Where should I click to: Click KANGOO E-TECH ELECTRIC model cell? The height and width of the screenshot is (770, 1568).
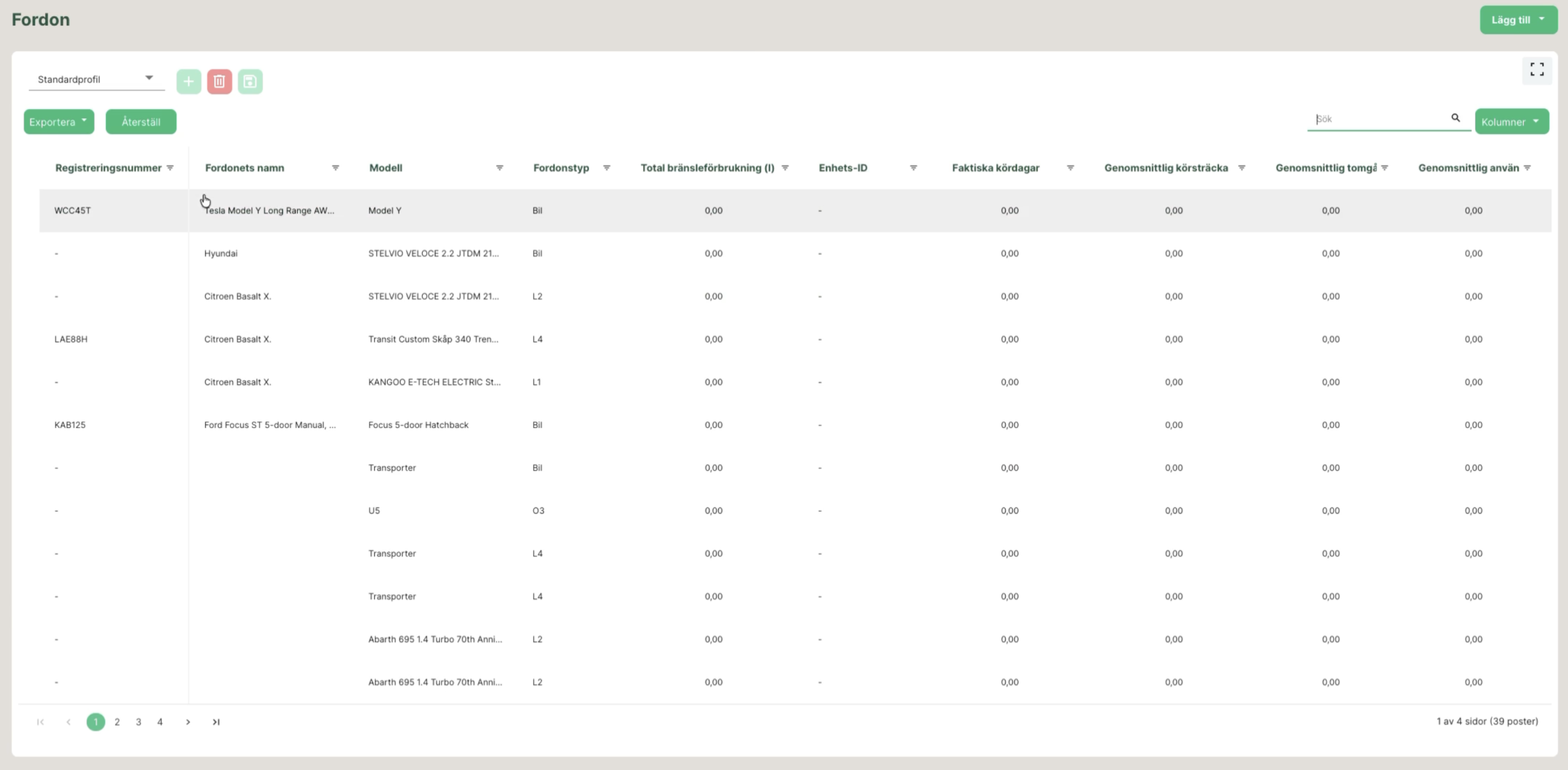(x=434, y=382)
